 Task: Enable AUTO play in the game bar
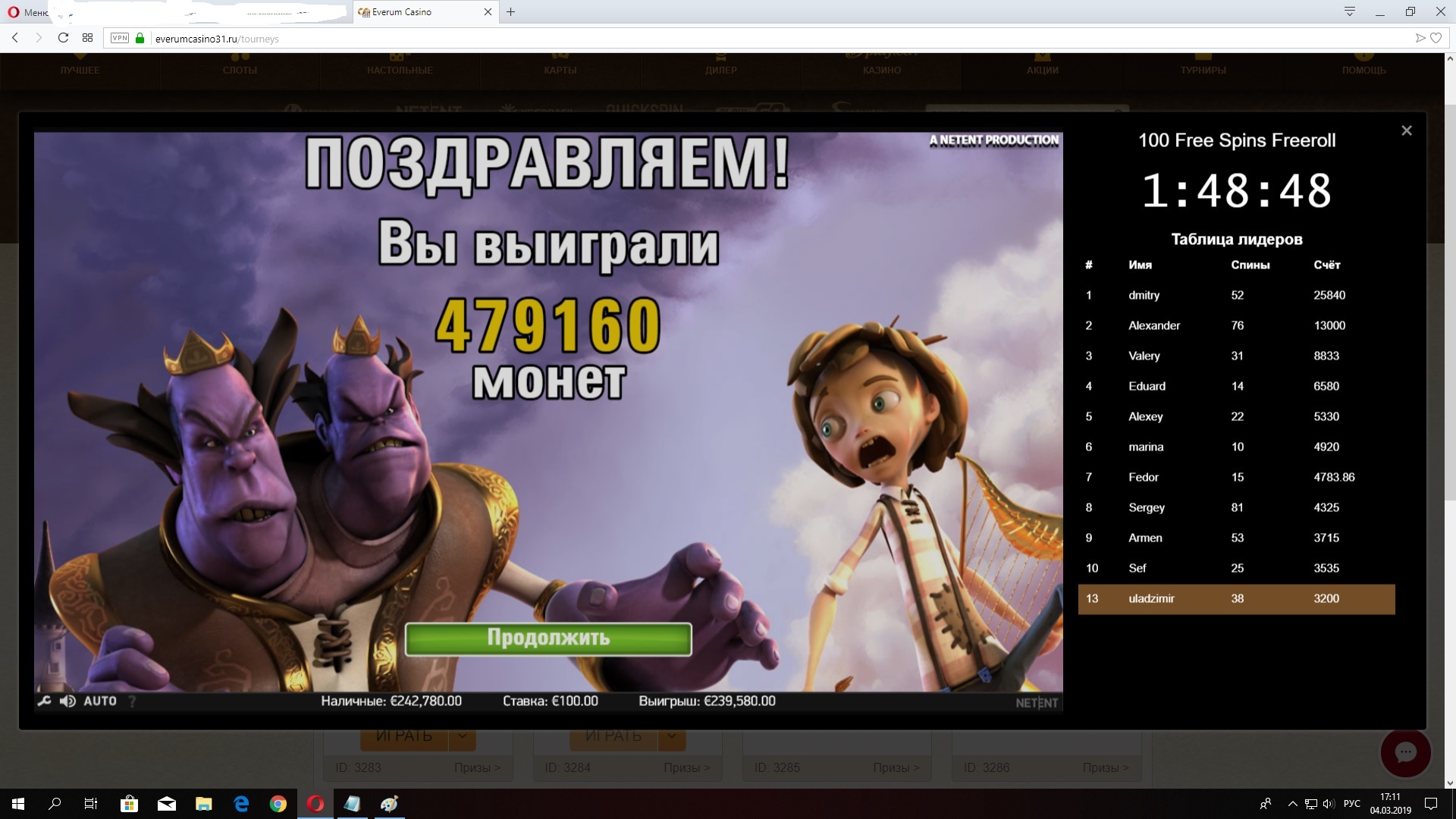[x=100, y=701]
